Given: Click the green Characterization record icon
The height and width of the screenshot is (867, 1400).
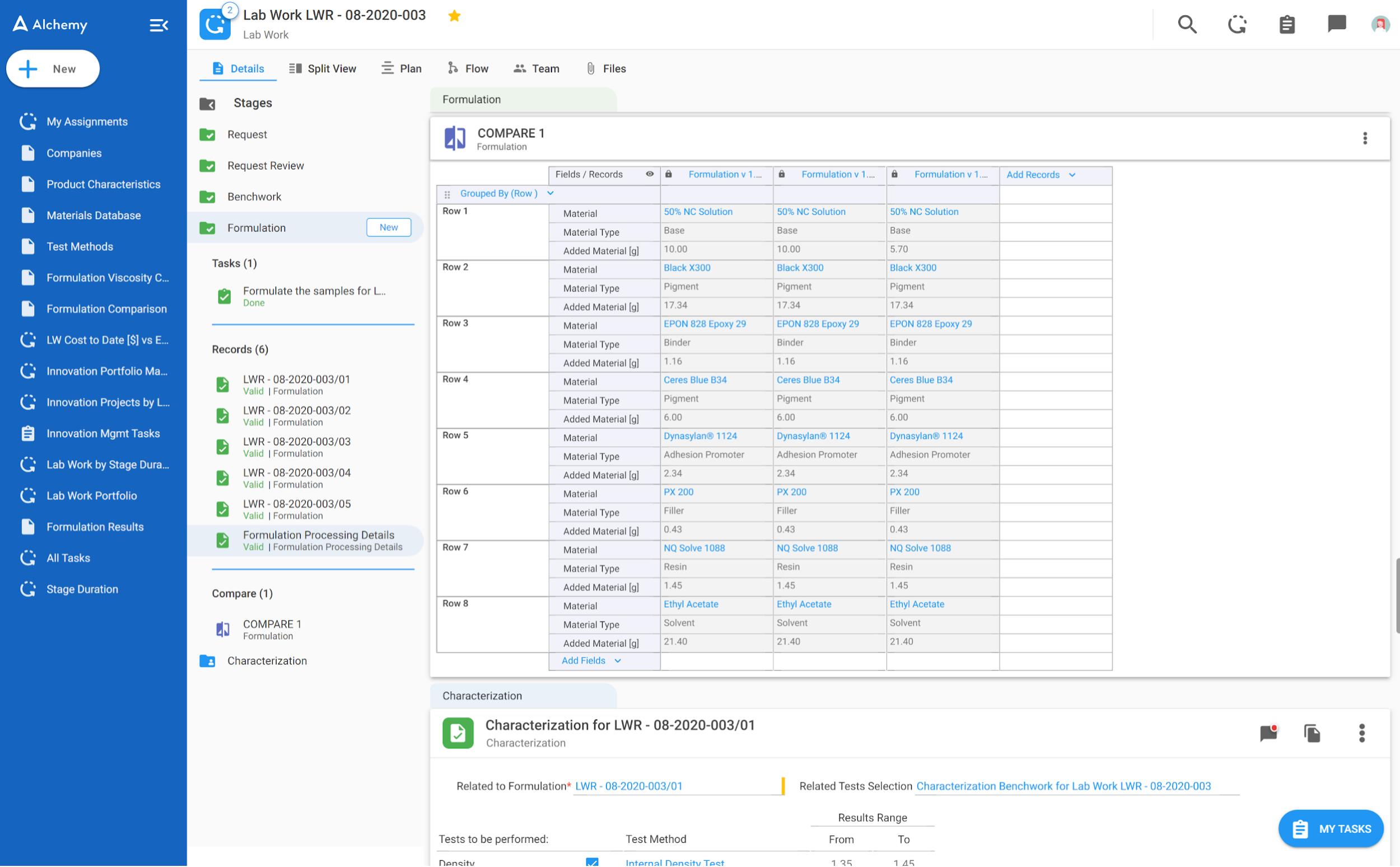Looking at the screenshot, I should (458, 733).
